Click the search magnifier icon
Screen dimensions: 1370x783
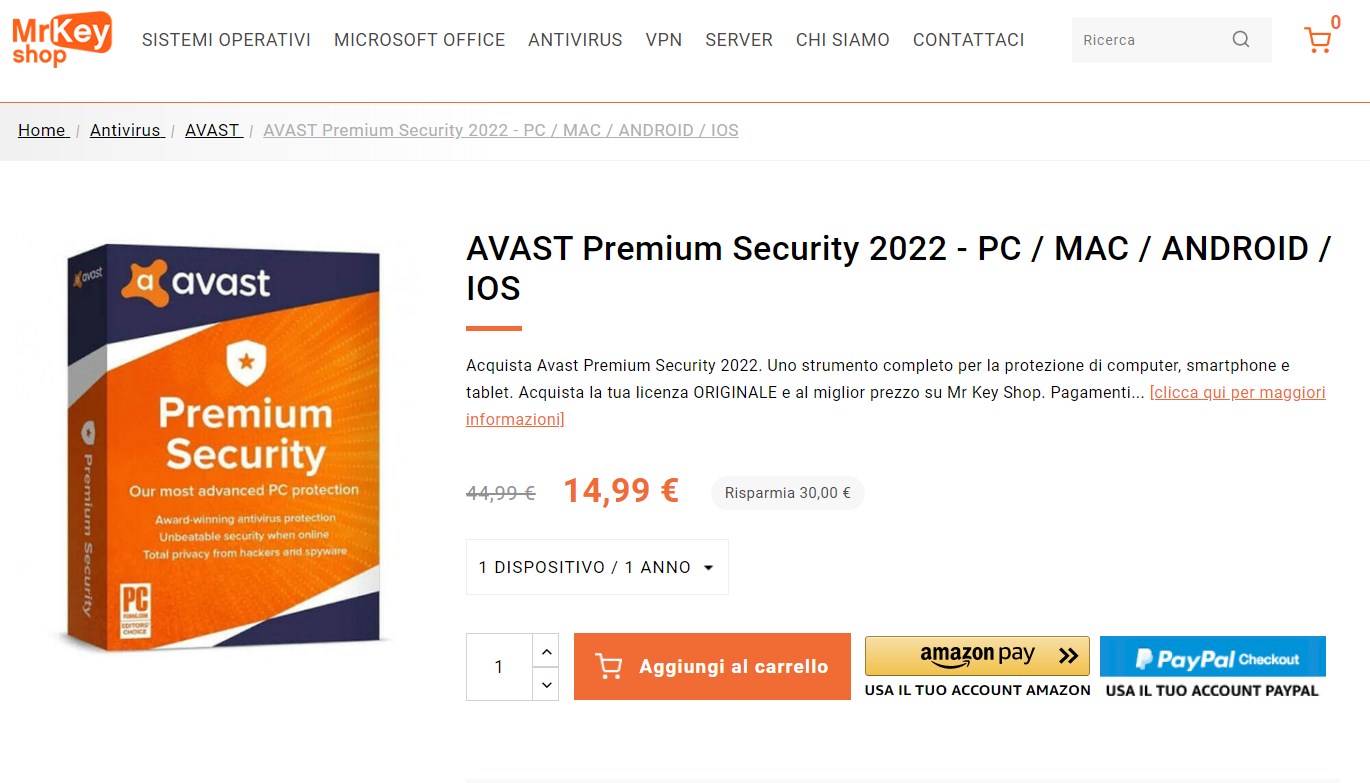click(x=1241, y=40)
